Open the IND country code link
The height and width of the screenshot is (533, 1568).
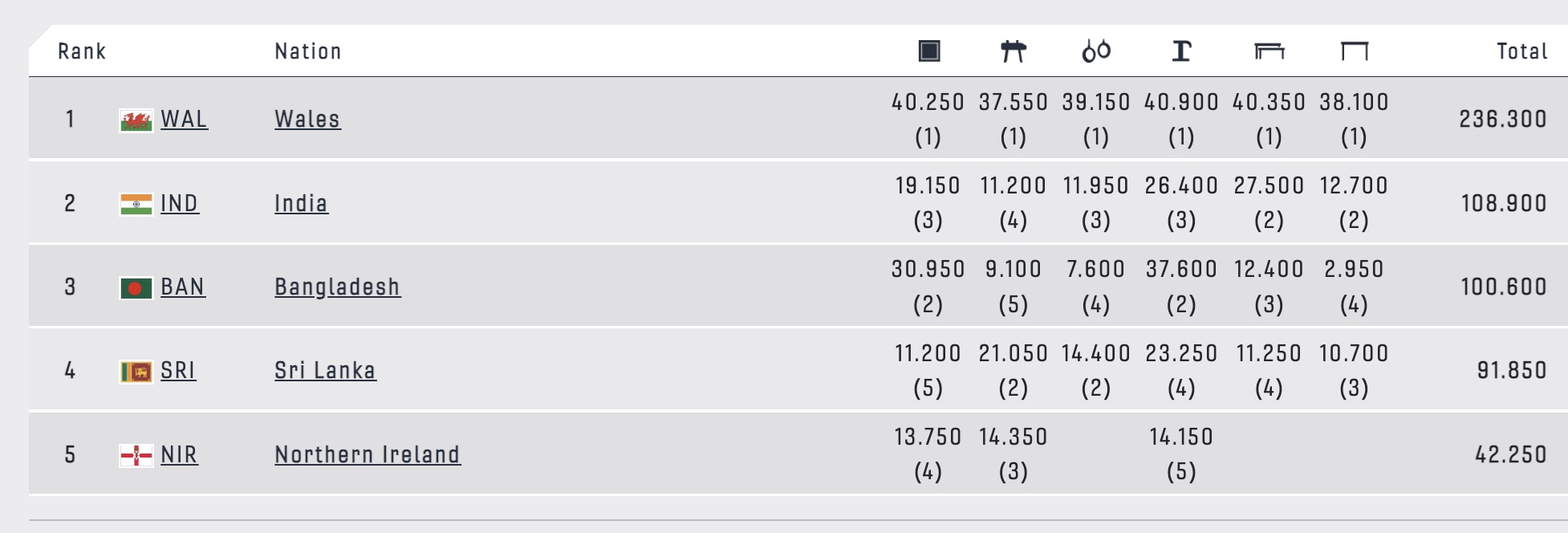coord(179,204)
